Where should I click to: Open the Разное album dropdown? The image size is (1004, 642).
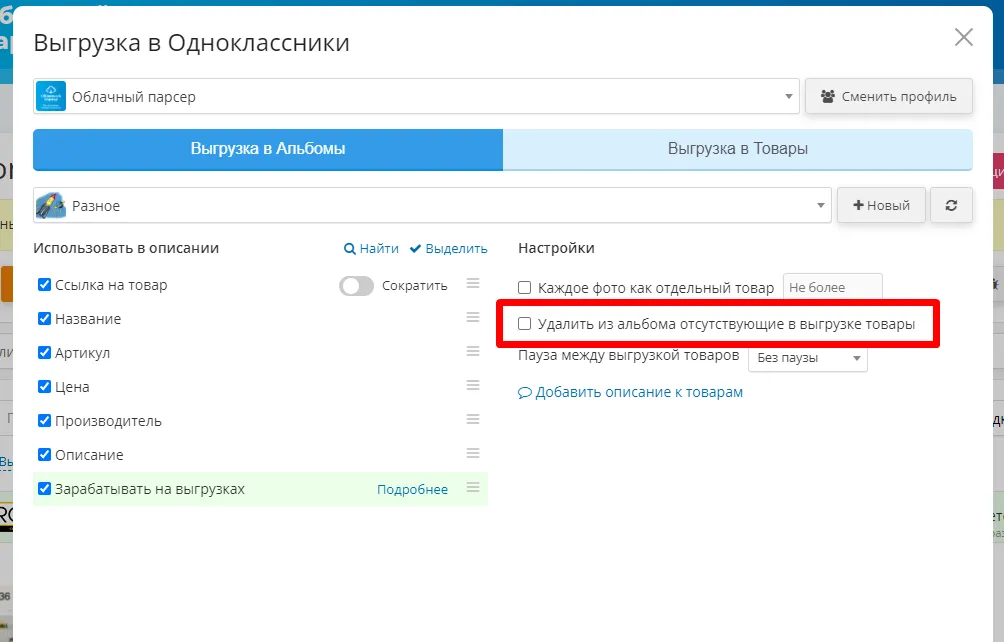432,205
